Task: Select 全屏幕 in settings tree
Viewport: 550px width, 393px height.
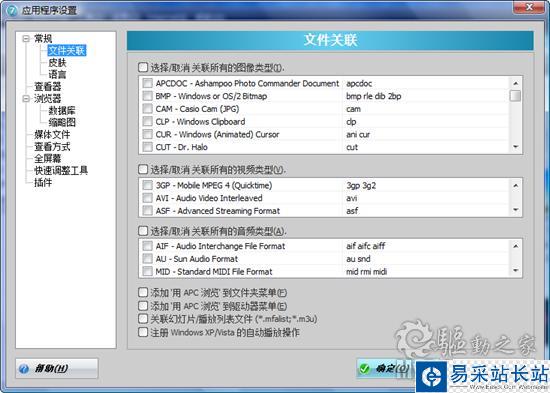Action: pos(47,158)
